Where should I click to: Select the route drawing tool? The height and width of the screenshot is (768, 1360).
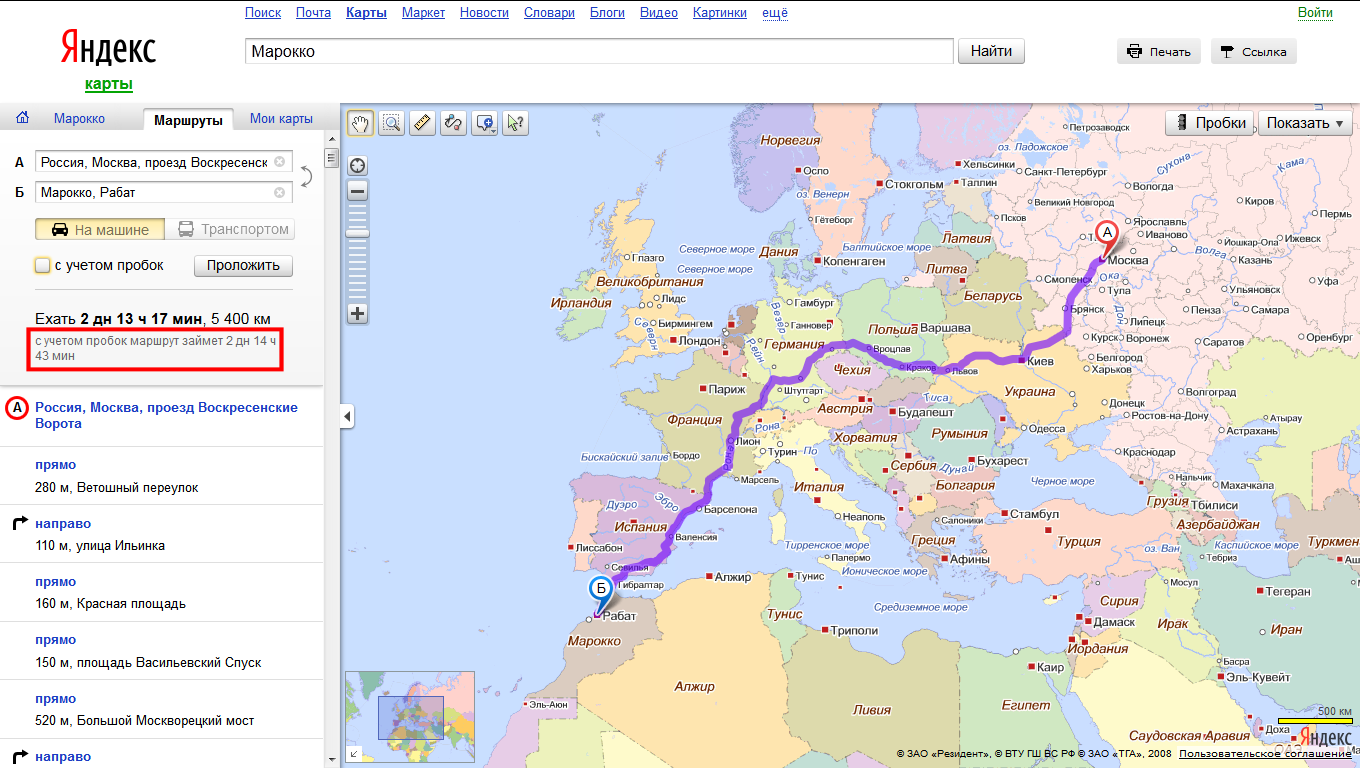(x=454, y=123)
